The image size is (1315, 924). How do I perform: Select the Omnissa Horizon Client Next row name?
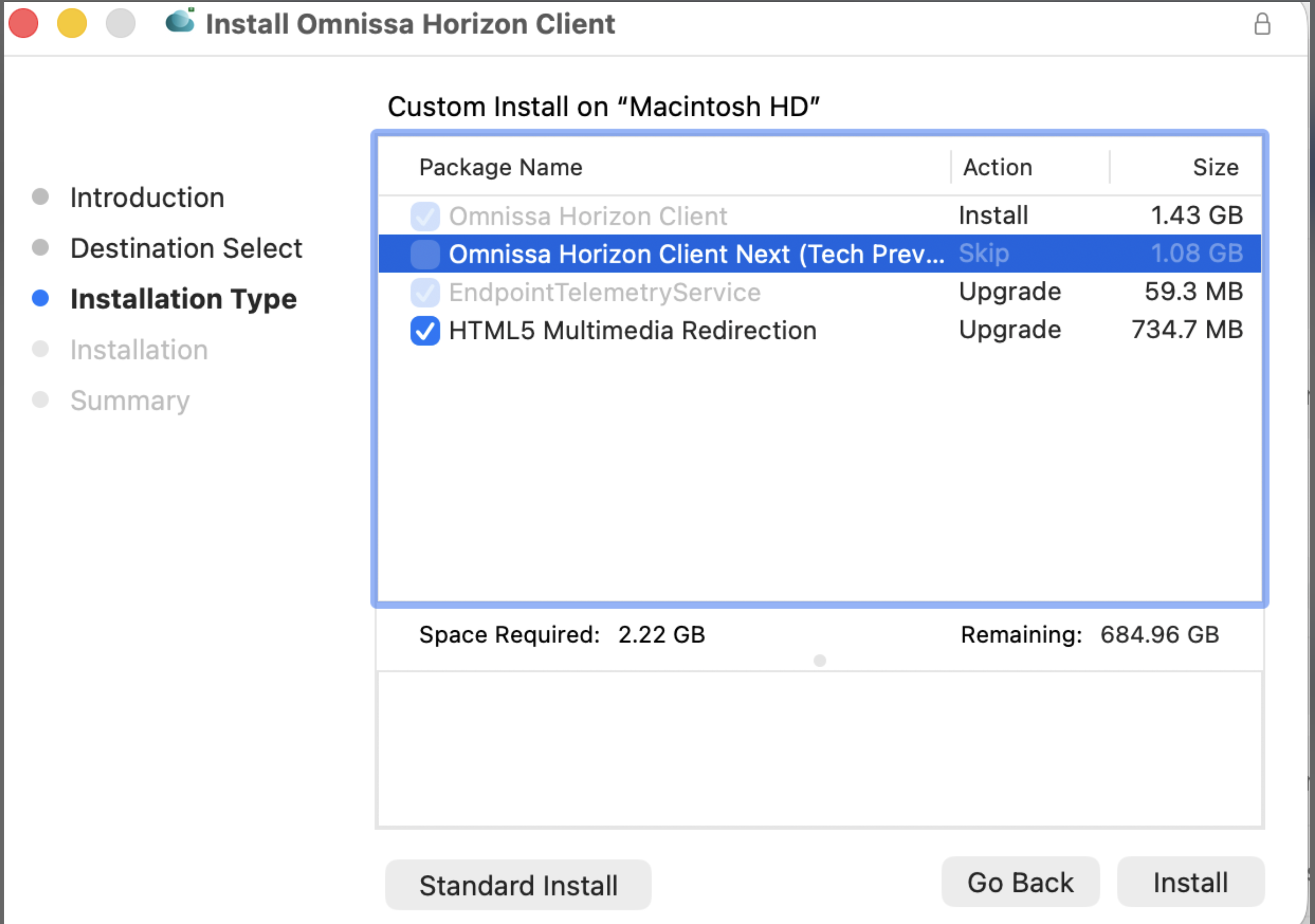[696, 254]
